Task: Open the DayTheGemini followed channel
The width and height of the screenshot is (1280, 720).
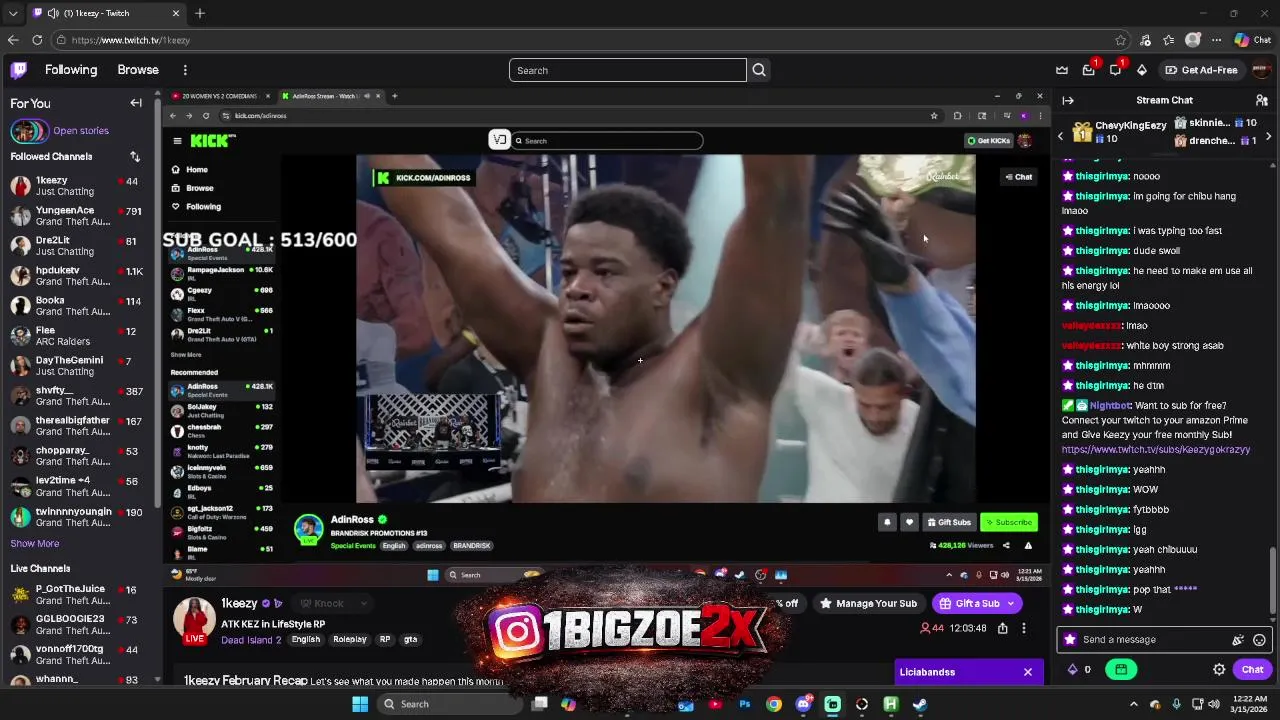Action: [78, 366]
